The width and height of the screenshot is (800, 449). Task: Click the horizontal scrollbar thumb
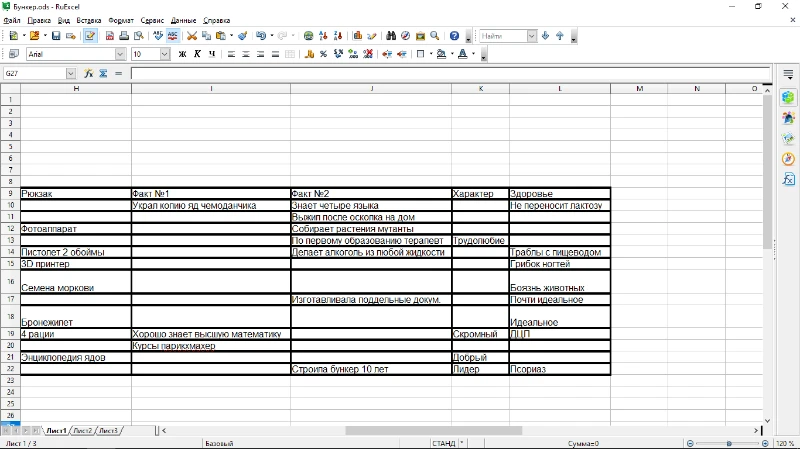coord(434,431)
